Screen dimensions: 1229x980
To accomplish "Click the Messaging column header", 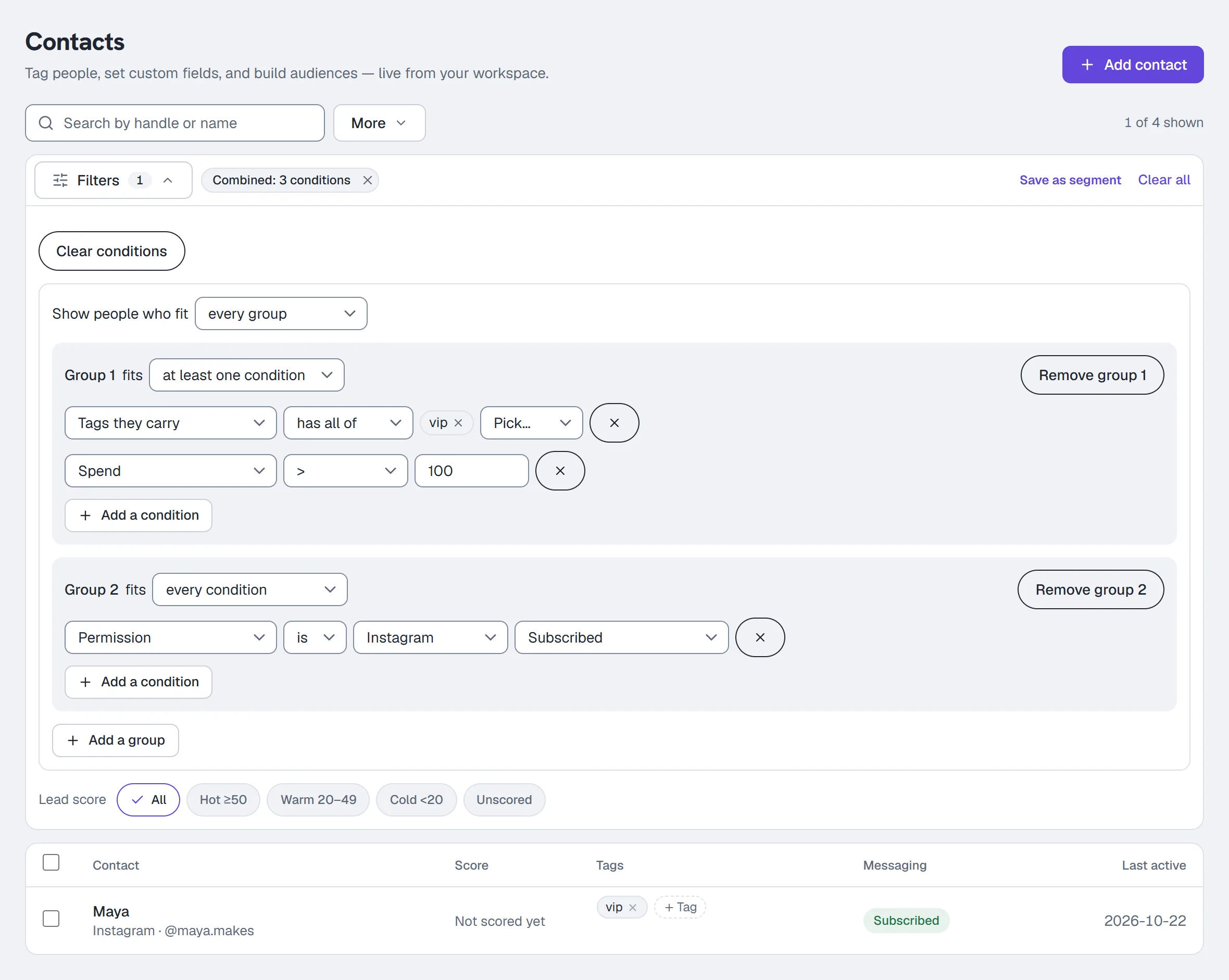I will point(894,865).
